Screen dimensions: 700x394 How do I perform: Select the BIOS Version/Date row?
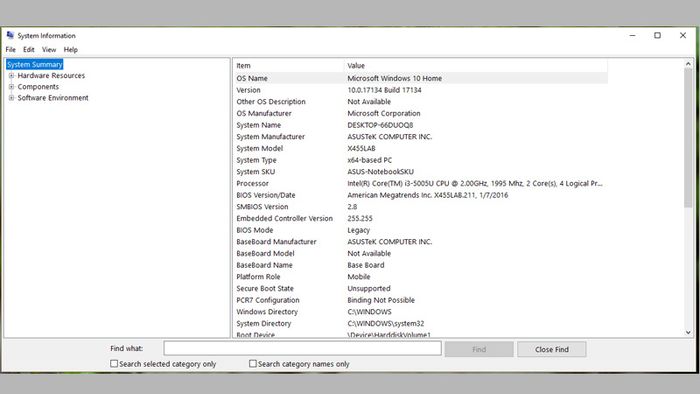421,195
